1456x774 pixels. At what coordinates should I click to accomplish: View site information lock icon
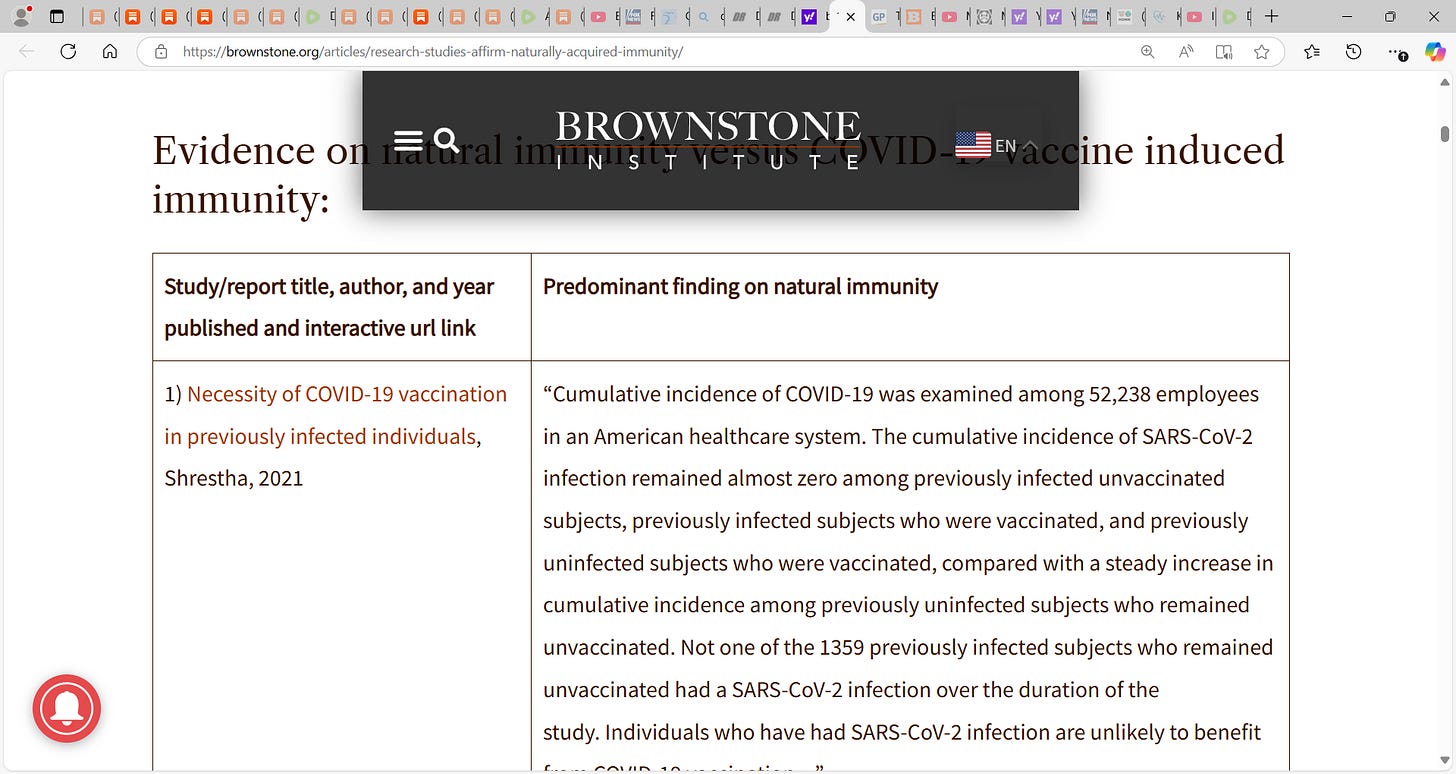160,52
